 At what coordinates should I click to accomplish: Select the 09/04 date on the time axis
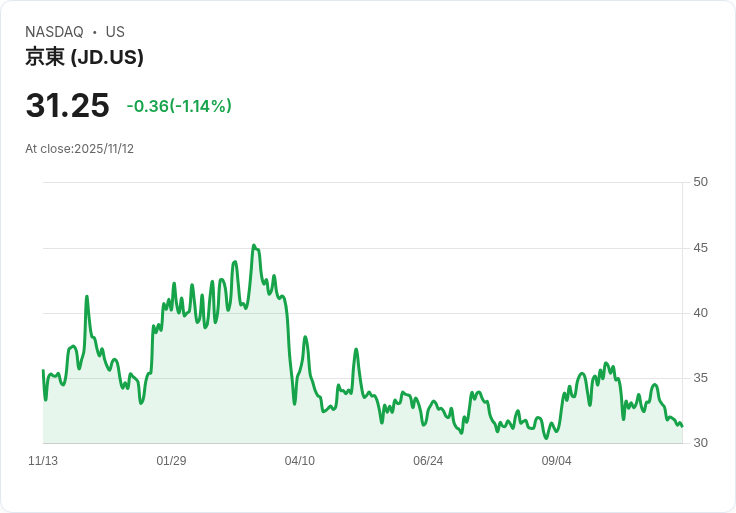pyautogui.click(x=557, y=461)
